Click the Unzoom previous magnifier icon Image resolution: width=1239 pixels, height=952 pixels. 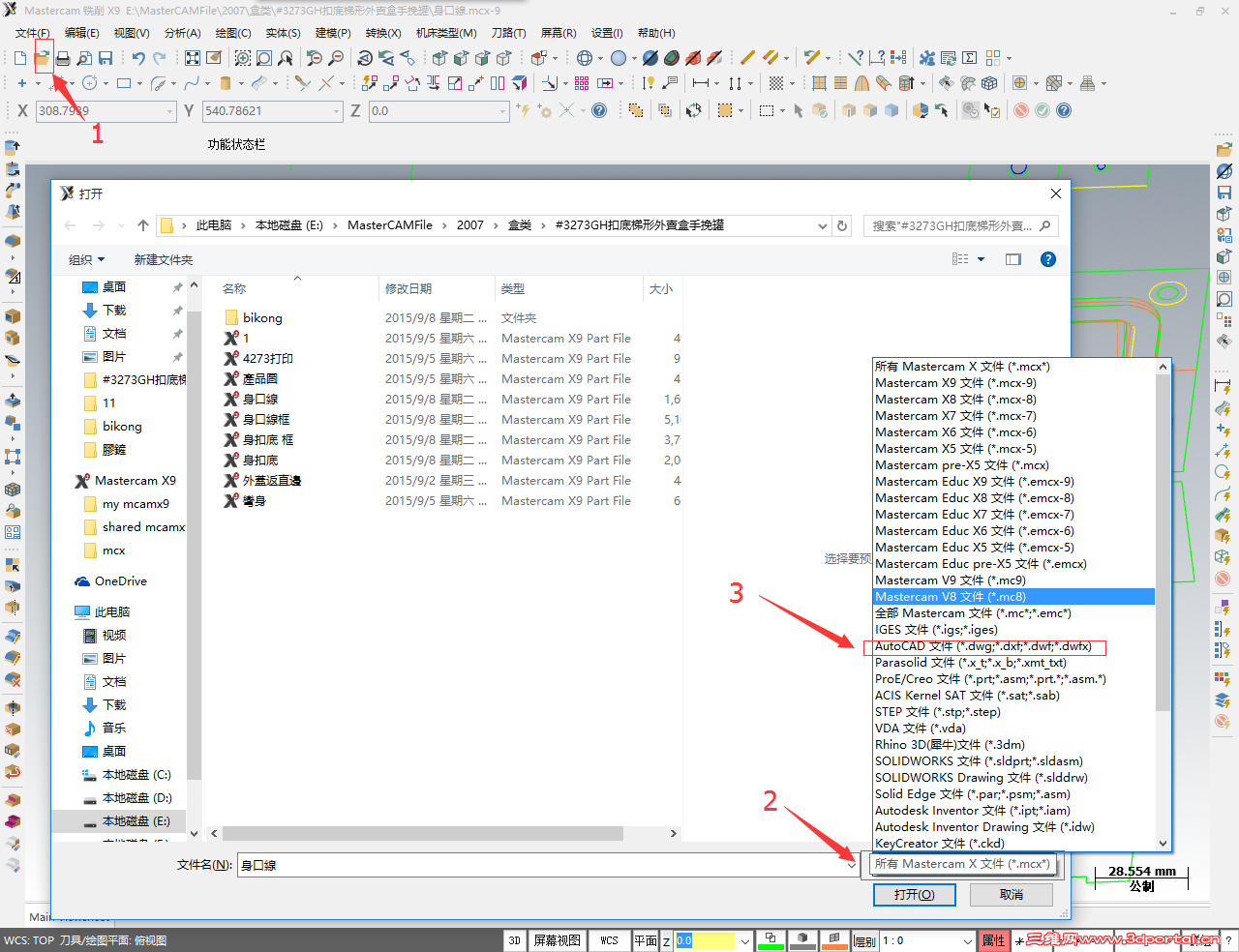[315, 58]
